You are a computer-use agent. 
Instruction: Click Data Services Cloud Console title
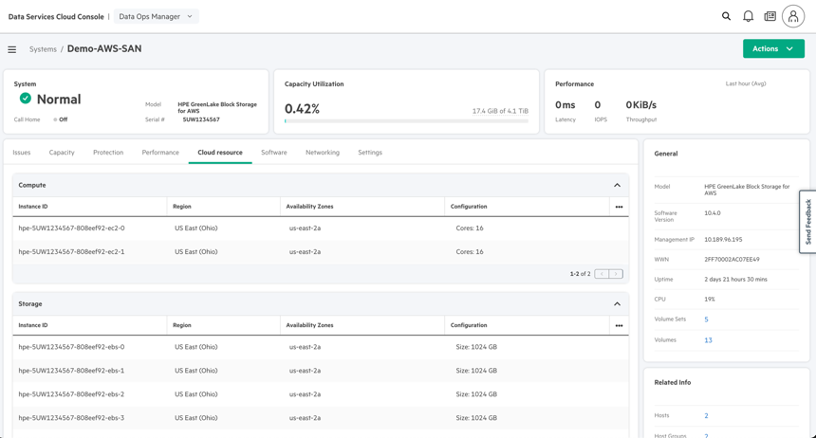pyautogui.click(x=56, y=17)
